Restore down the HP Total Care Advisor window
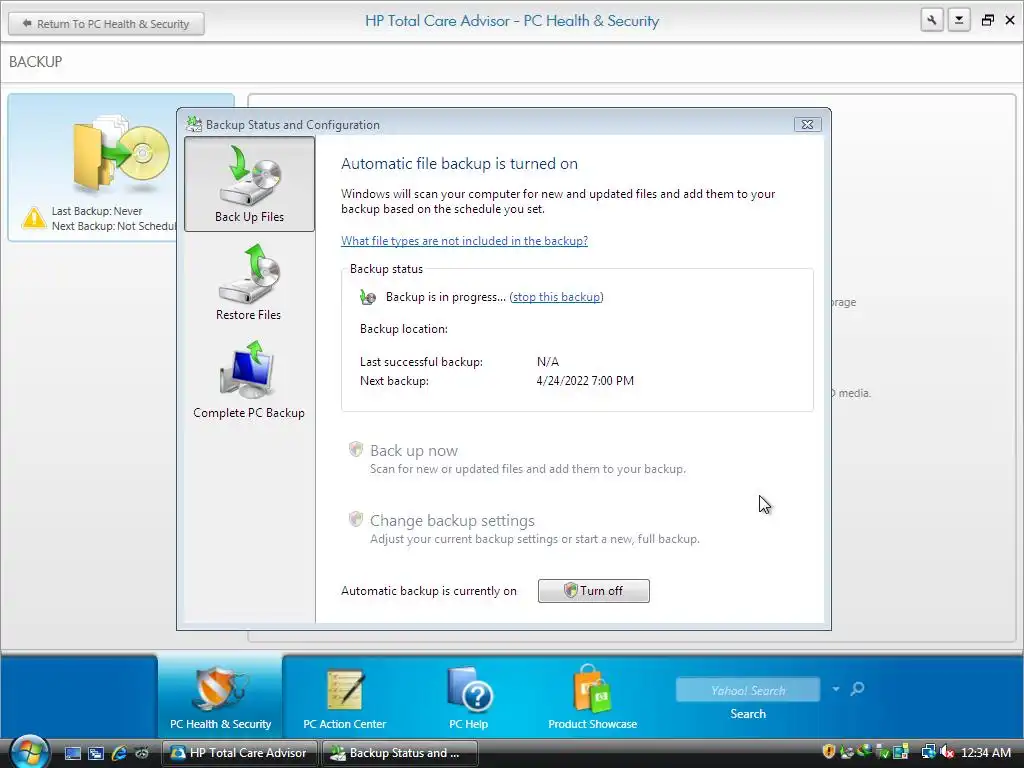 (x=988, y=20)
